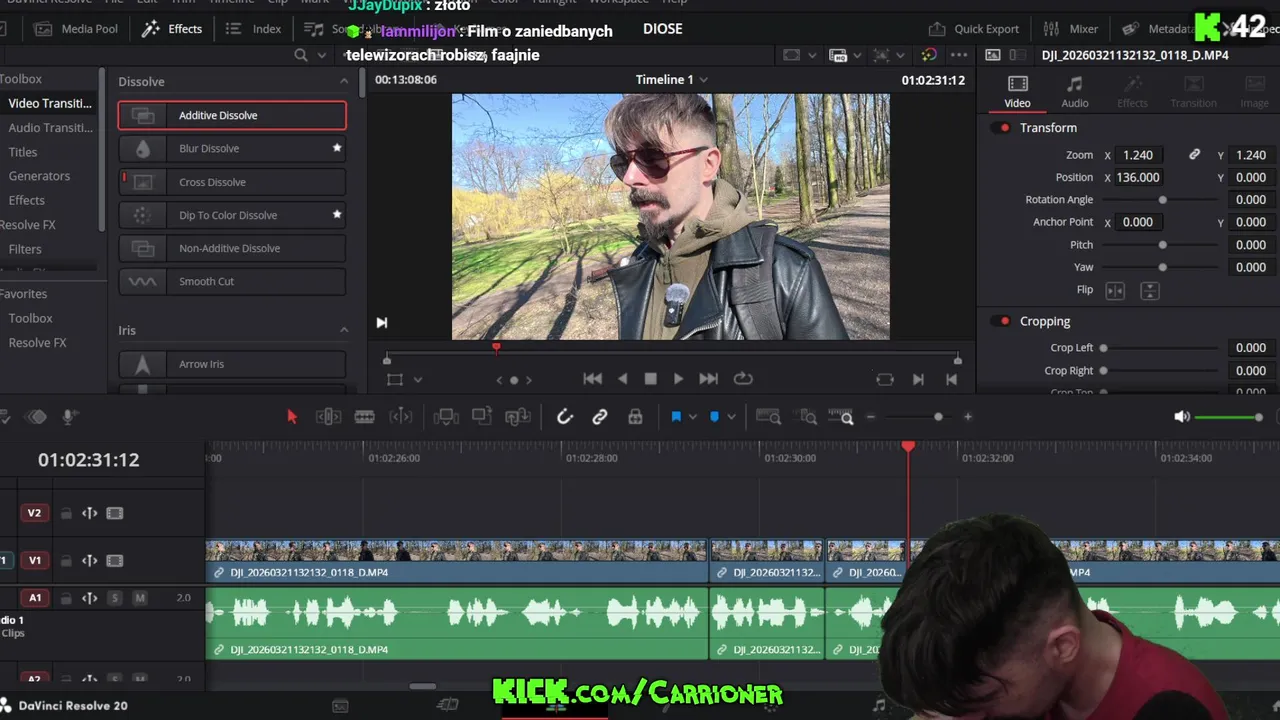This screenshot has width=1280, height=720.
Task: Add a Marker with marker icon
Action: click(x=714, y=417)
